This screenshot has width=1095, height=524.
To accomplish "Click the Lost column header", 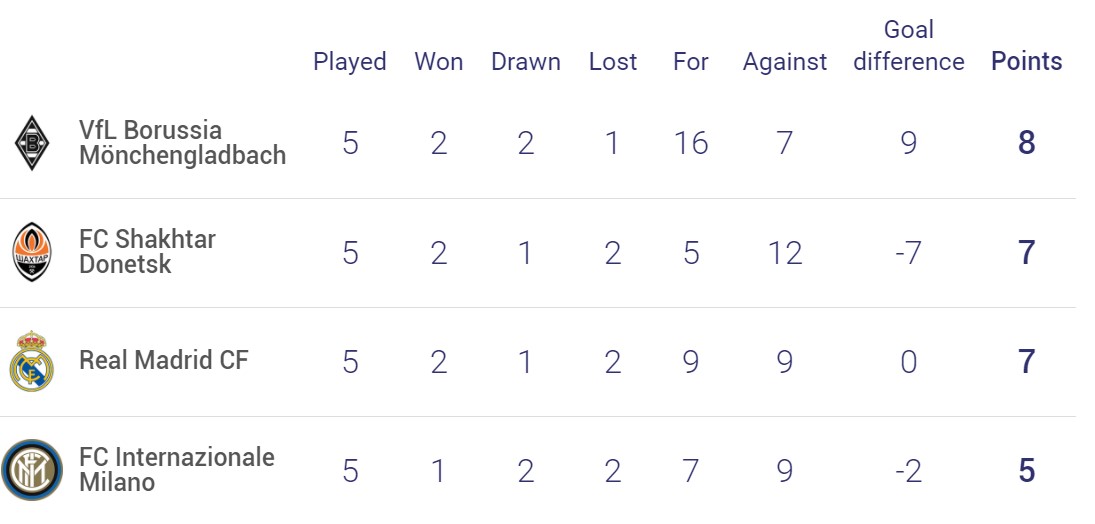I will (613, 61).
